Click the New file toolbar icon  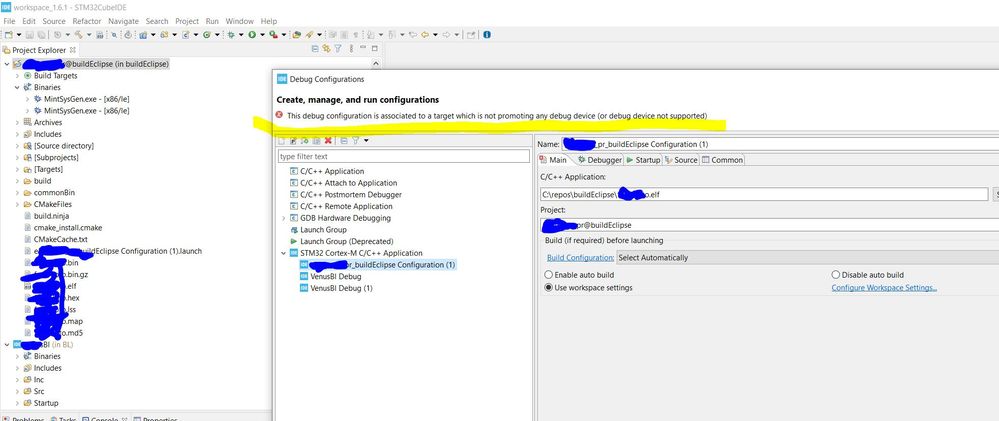(8, 34)
